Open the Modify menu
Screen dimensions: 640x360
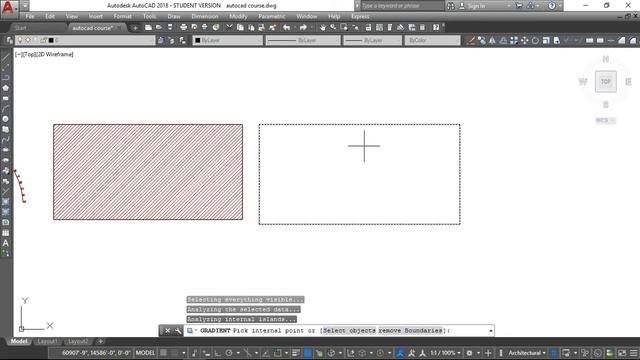[238, 16]
